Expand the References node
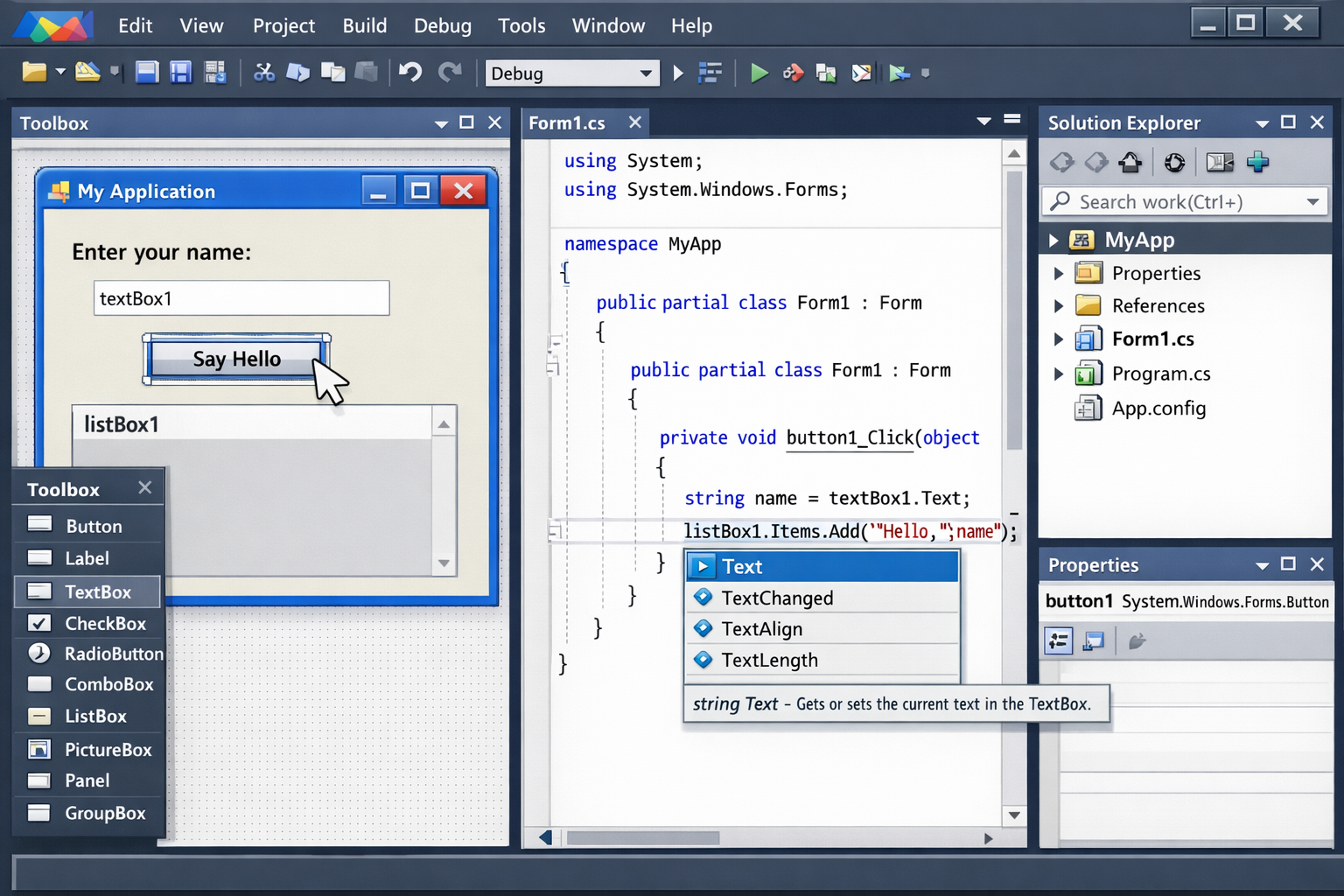Screen dimensions: 1344x896 click(x=1058, y=305)
